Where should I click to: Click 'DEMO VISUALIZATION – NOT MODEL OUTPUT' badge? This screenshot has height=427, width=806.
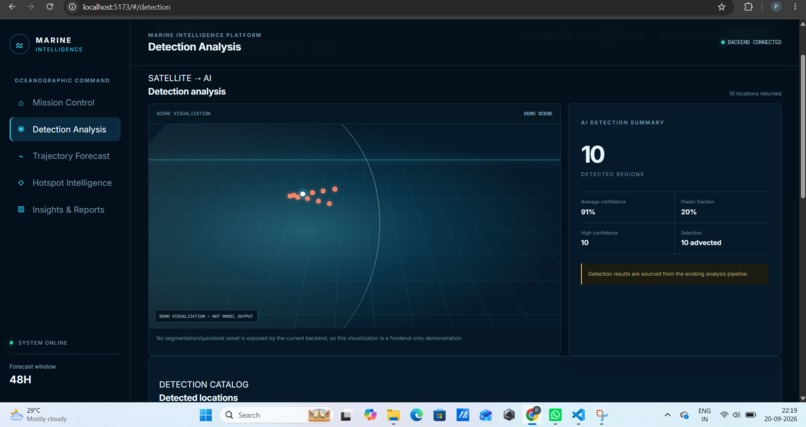point(206,317)
